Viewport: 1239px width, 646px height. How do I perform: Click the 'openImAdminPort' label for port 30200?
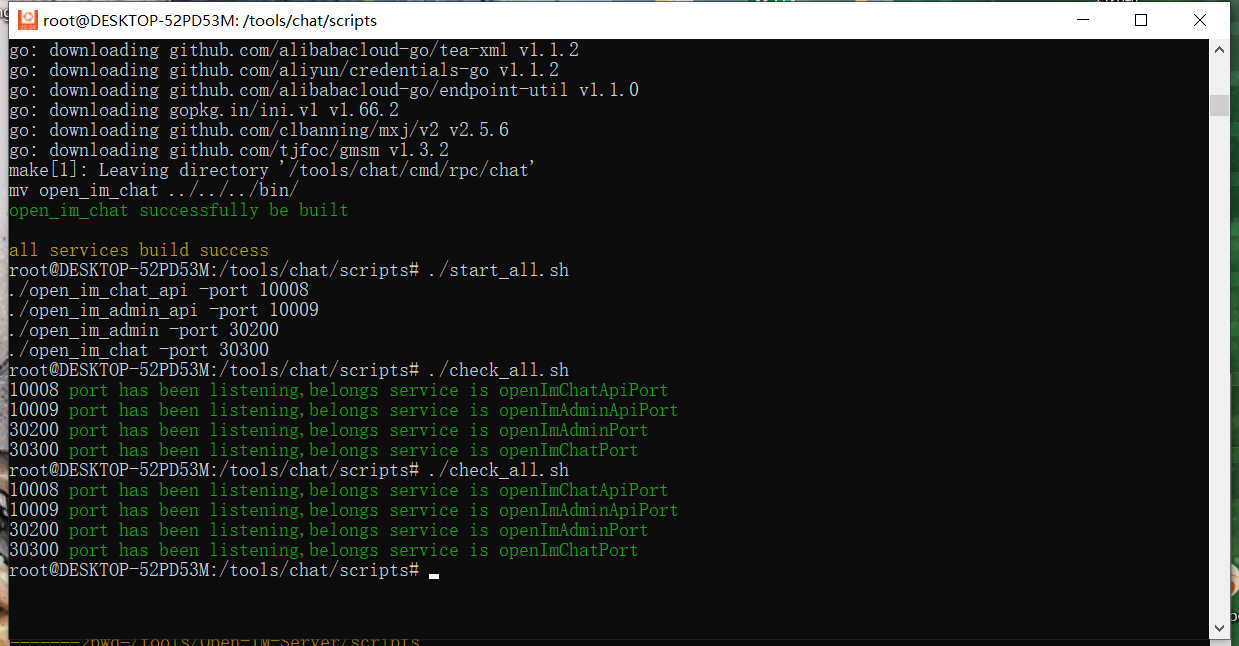(573, 429)
